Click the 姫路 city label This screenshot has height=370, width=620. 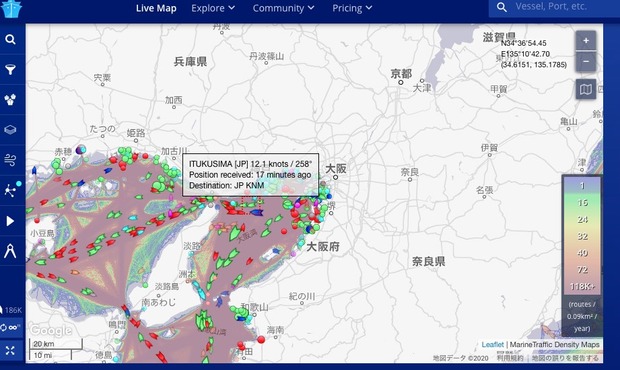point(136,133)
